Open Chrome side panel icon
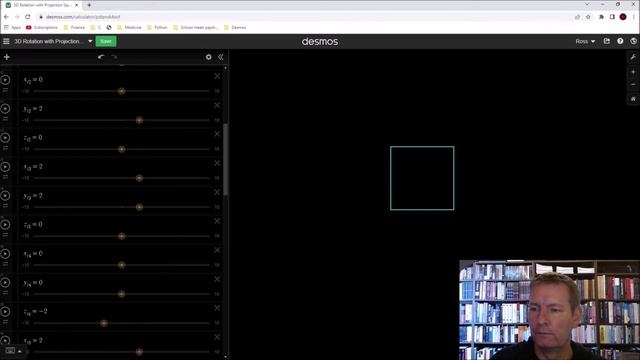Image resolution: width=640 pixels, height=360 pixels. point(612,17)
